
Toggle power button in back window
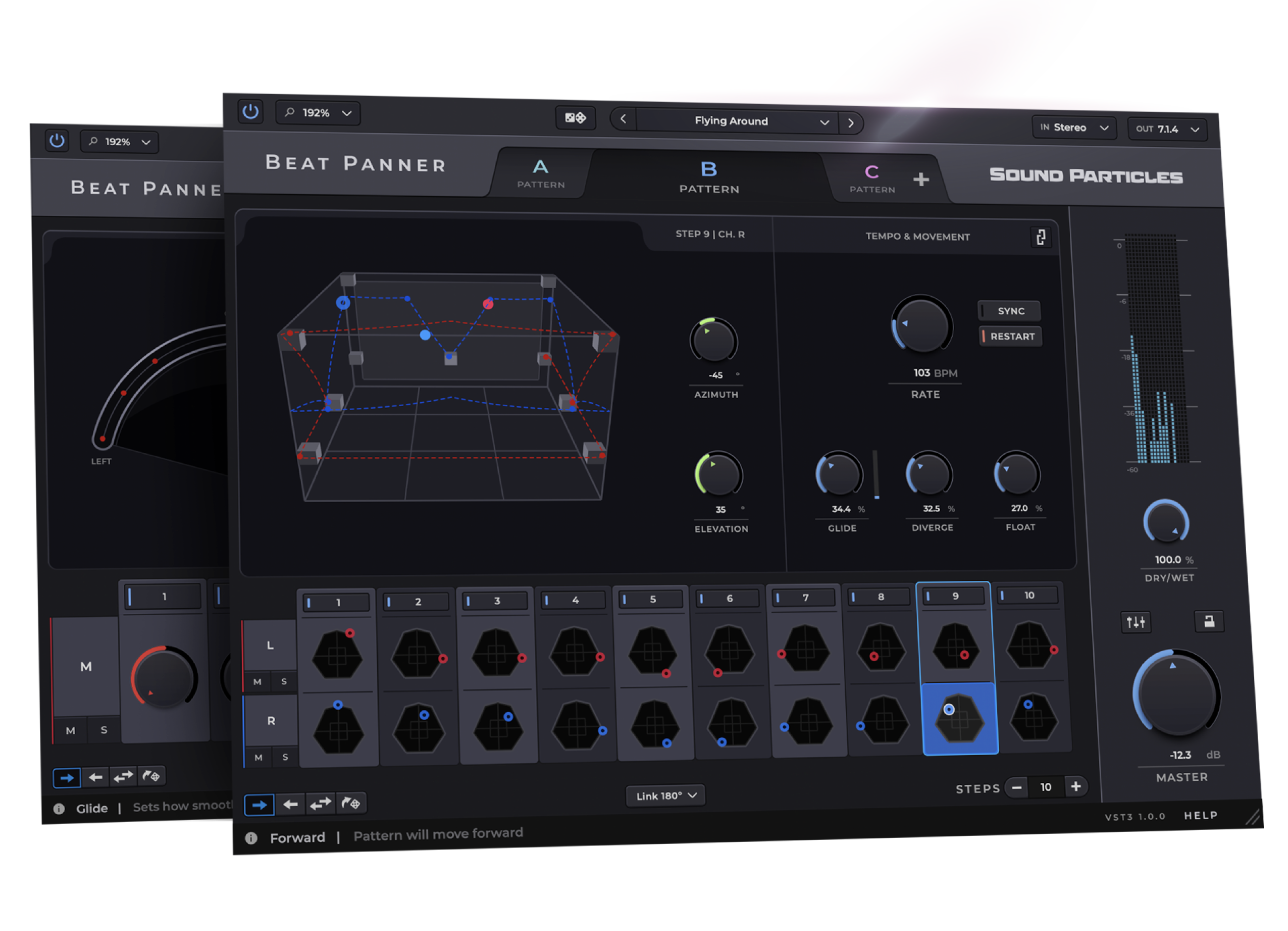coord(57,141)
